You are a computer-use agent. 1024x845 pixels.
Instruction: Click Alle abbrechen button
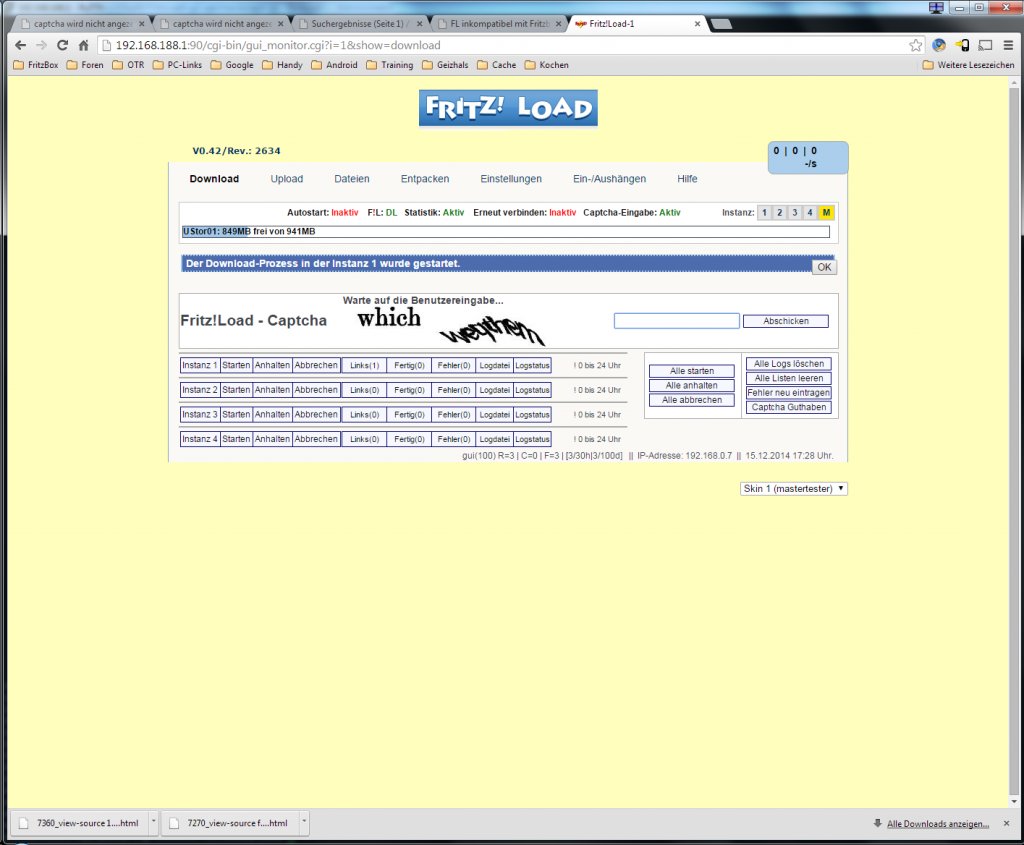click(692, 400)
